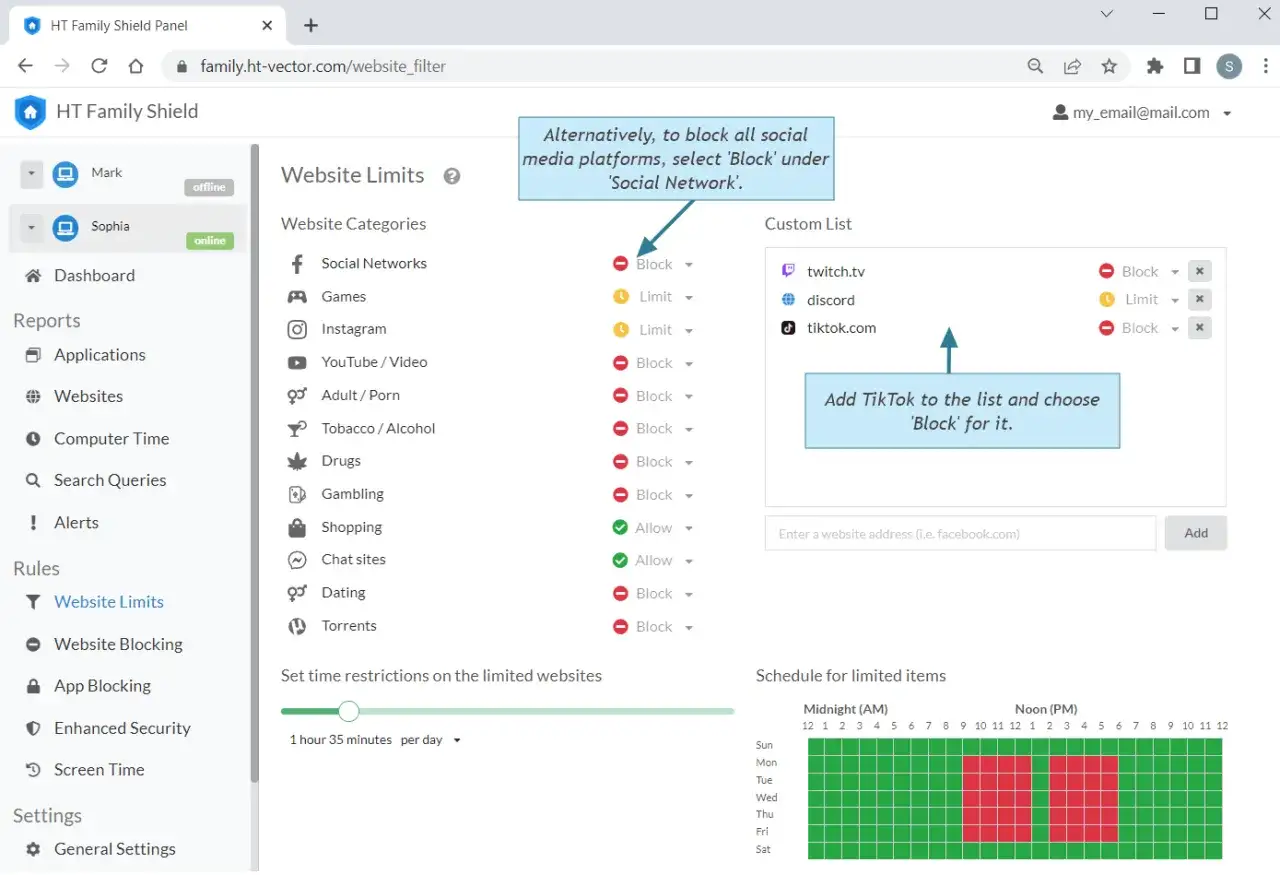Image resolution: width=1280 pixels, height=875 pixels.
Task: Click the messenger icon for Chat sites
Action: [x=297, y=560]
